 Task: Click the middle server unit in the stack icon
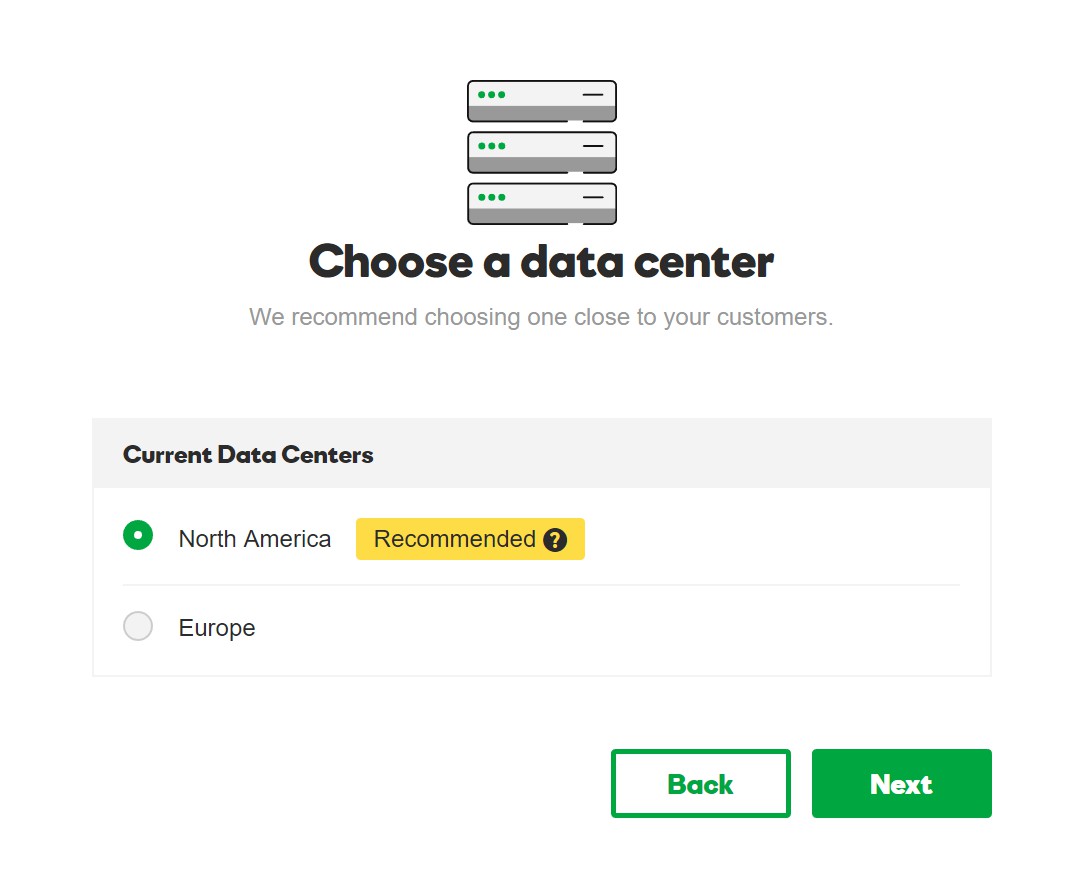[x=542, y=153]
